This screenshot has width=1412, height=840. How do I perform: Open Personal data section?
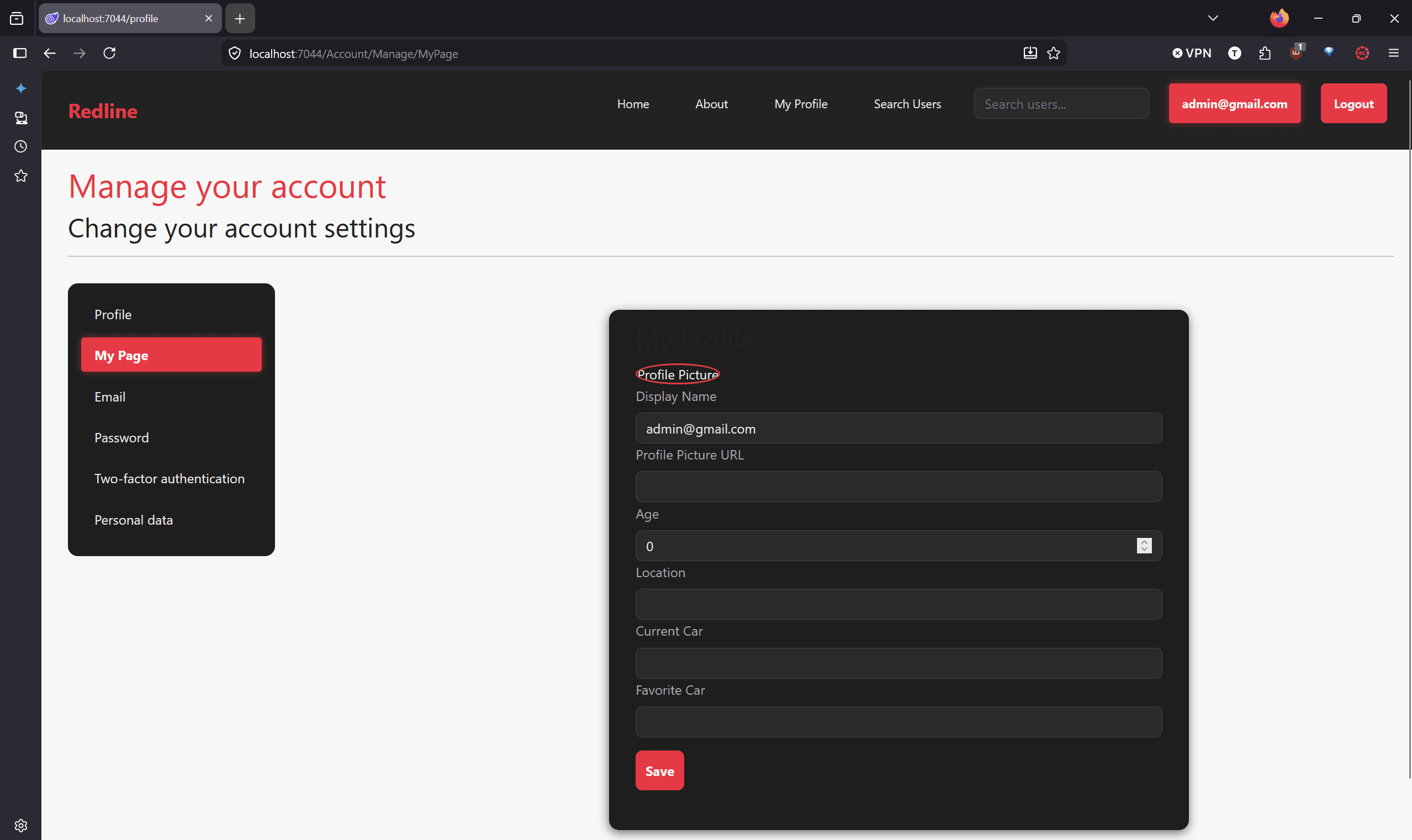(x=172, y=520)
